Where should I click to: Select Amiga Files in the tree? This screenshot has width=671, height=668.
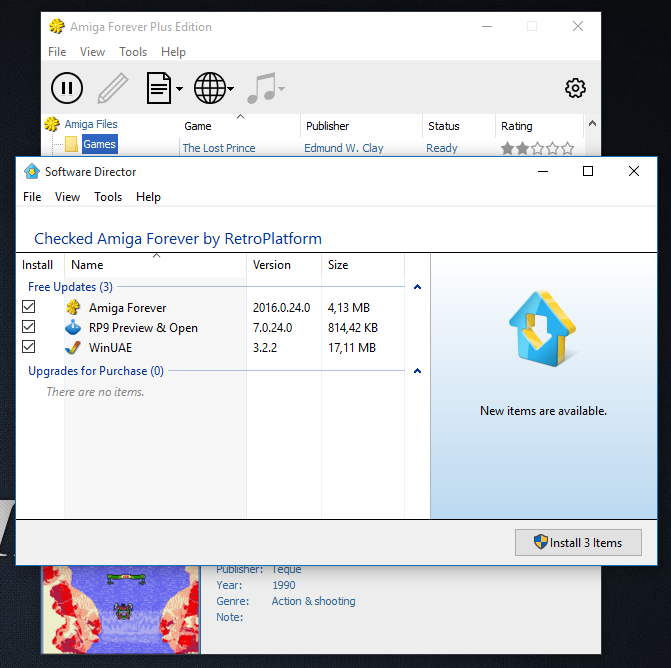pyautogui.click(x=91, y=124)
